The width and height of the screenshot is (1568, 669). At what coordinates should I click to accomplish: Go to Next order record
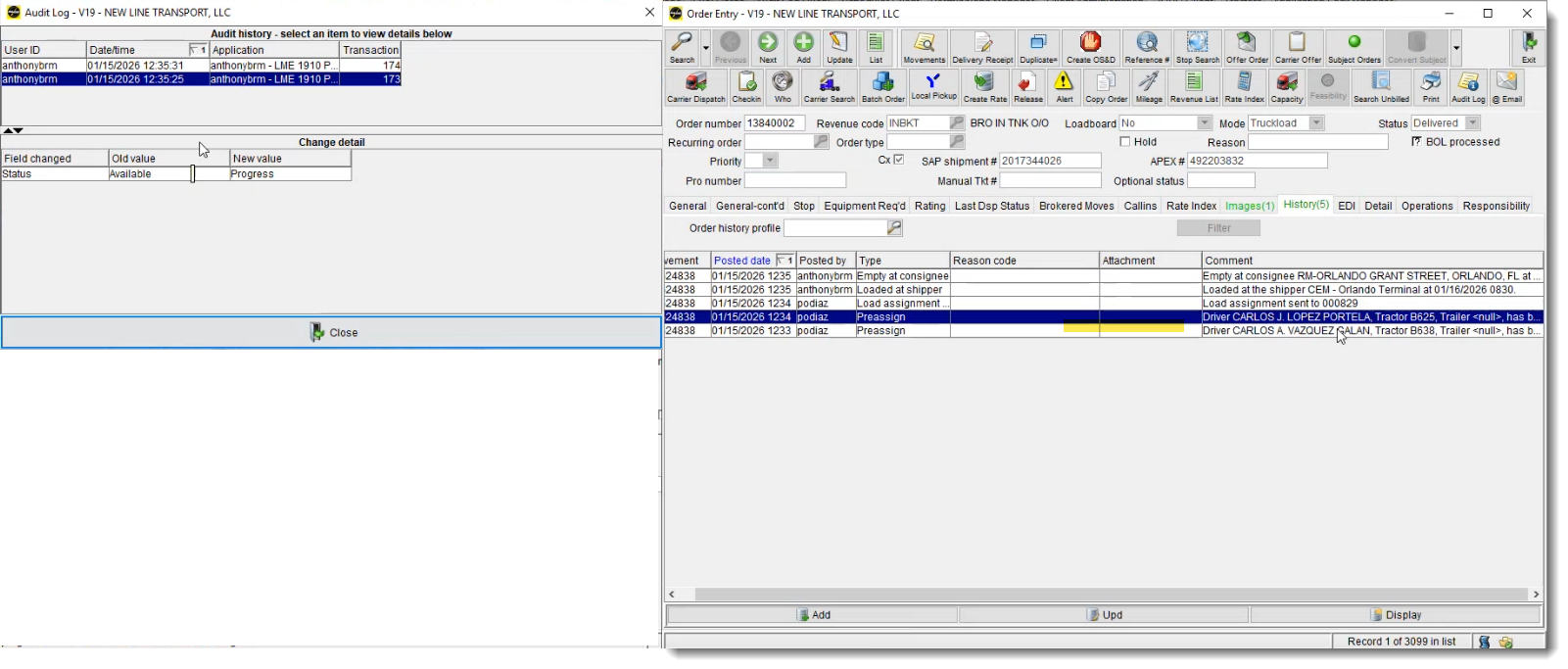click(x=768, y=47)
